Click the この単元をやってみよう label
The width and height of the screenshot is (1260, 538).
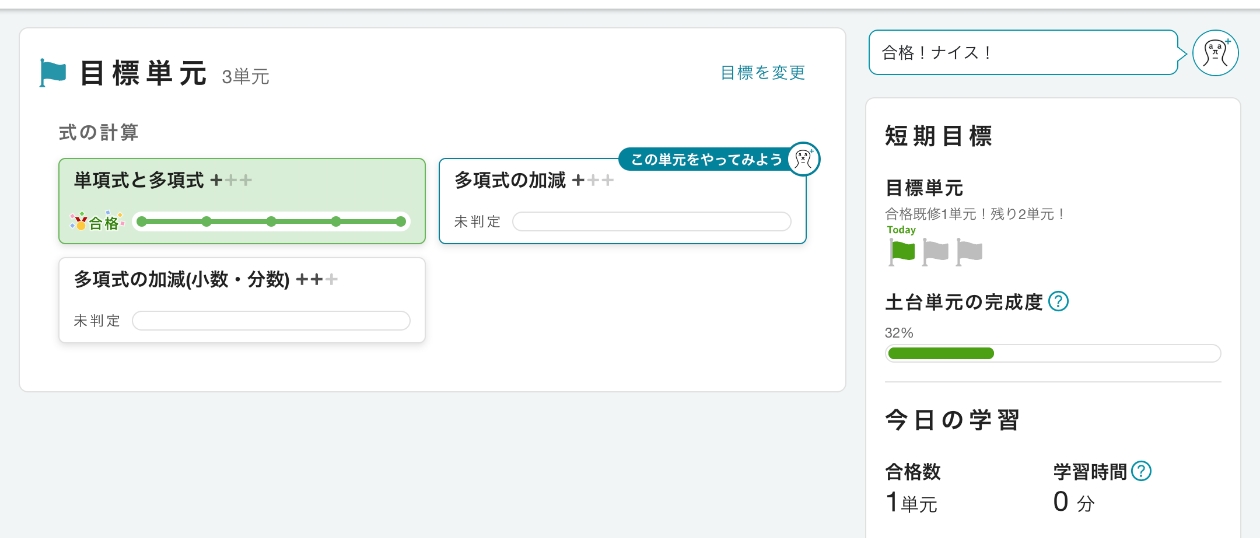point(707,159)
